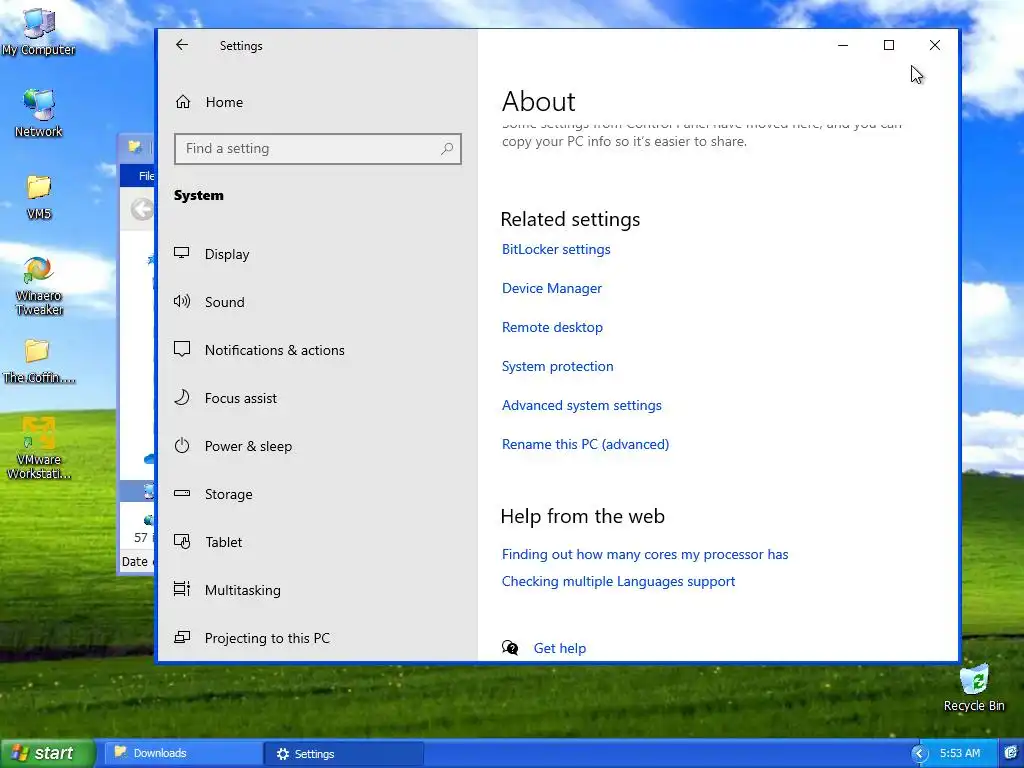Open Device Manager link
1024x768 pixels.
tap(551, 288)
